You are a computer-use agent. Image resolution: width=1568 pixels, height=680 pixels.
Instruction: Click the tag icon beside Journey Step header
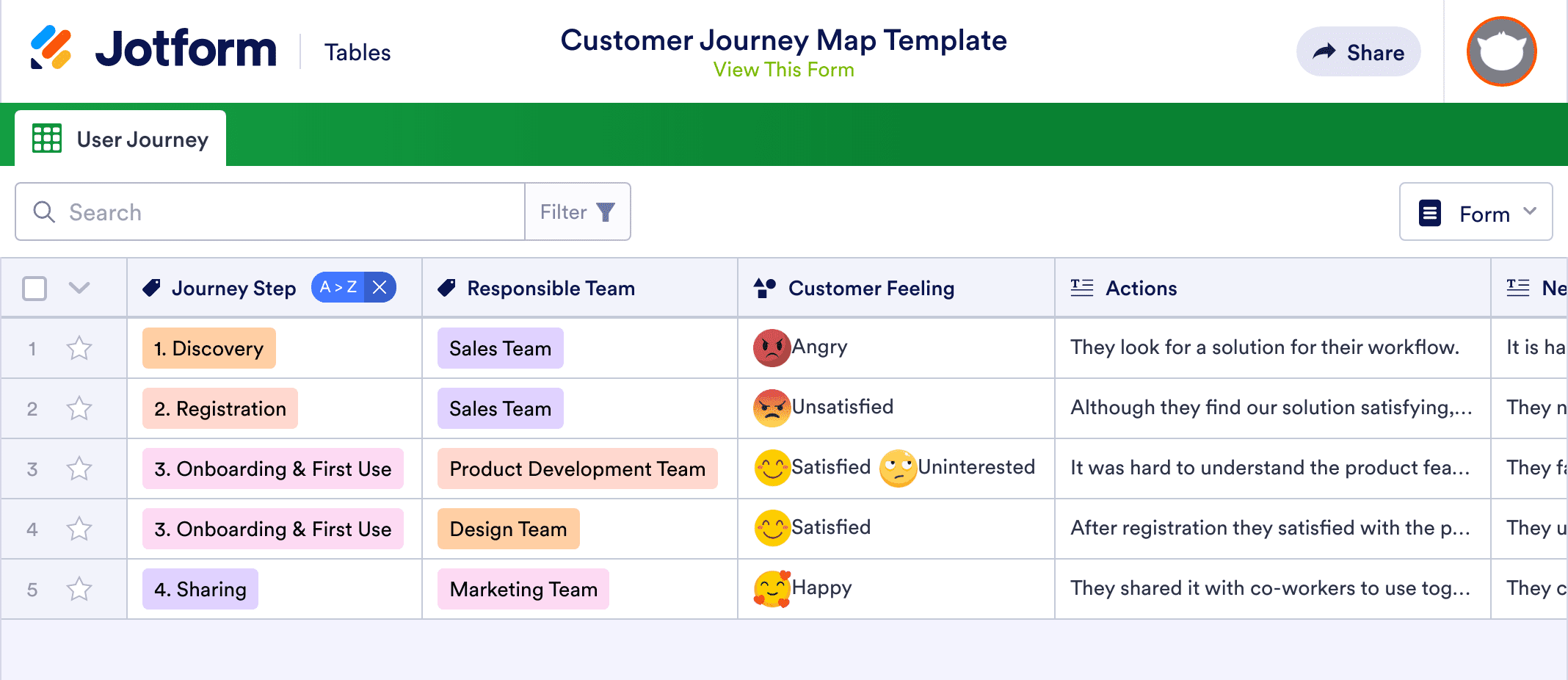pyautogui.click(x=152, y=287)
